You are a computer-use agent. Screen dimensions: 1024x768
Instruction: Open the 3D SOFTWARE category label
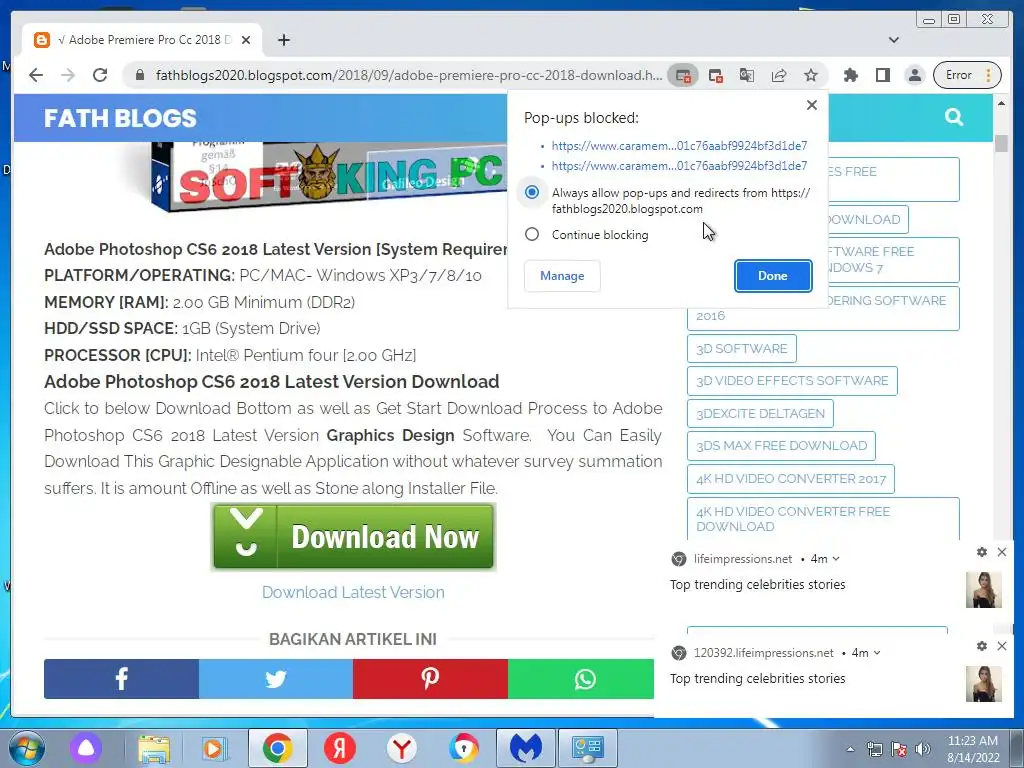(x=742, y=349)
